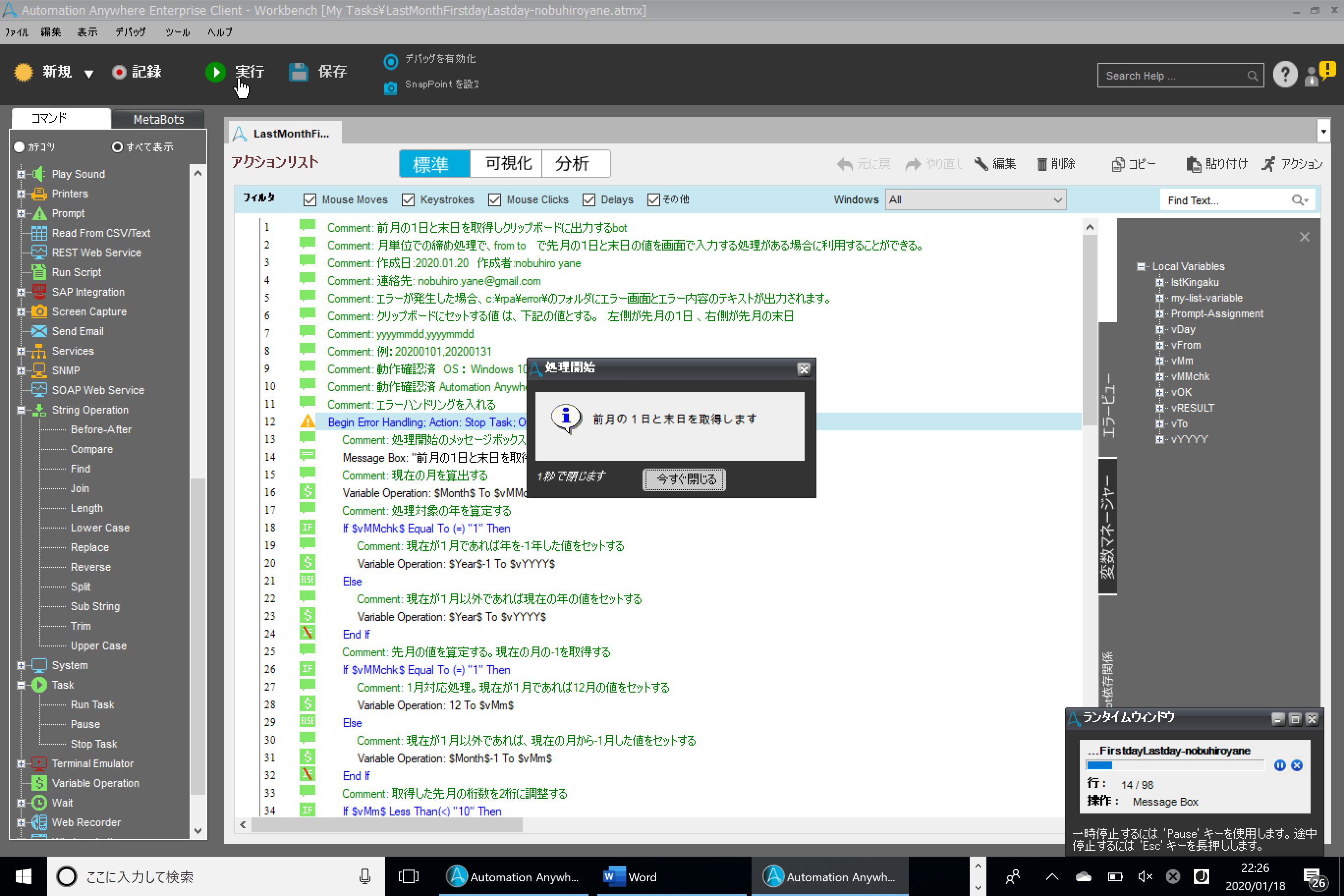Pause the running task in Runtime window
This screenshot has width=1344, height=896.
coord(1280,766)
